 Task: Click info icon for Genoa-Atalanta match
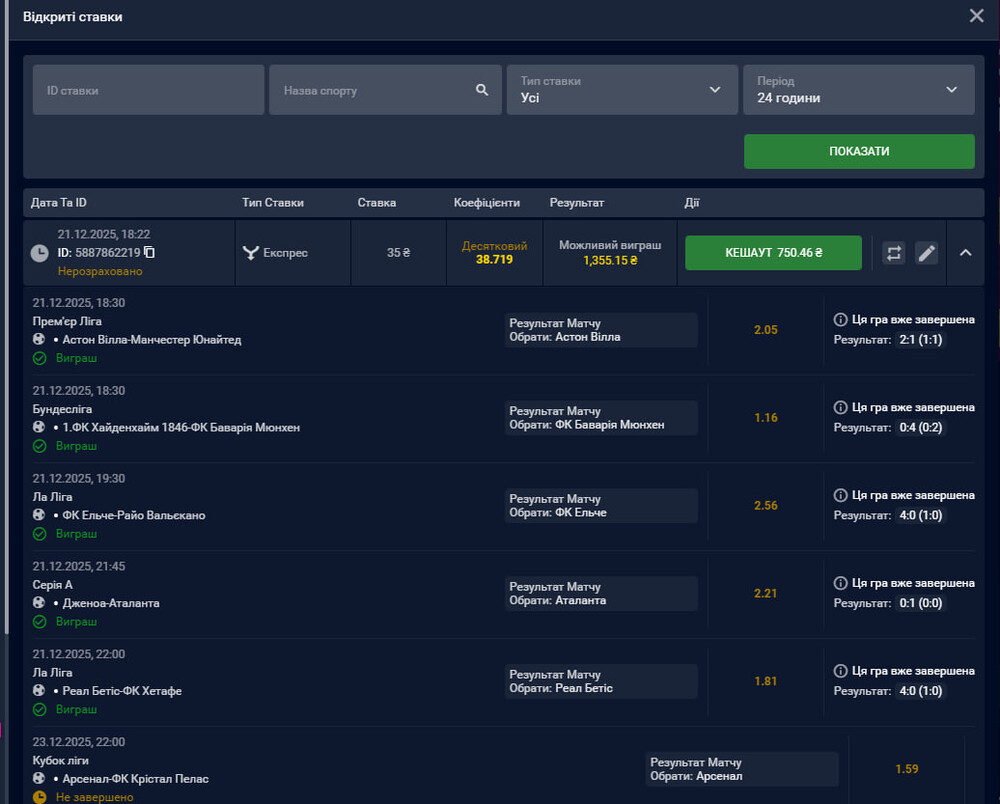point(840,584)
